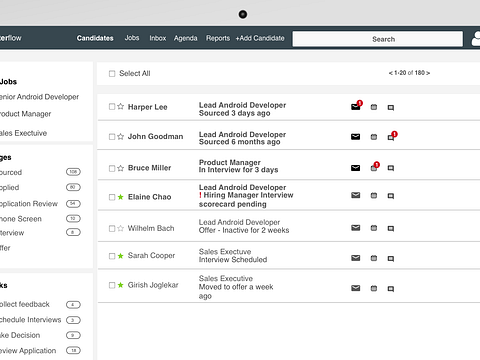
Task: Open Sarah Cooper's email icon
Action: coord(355,258)
